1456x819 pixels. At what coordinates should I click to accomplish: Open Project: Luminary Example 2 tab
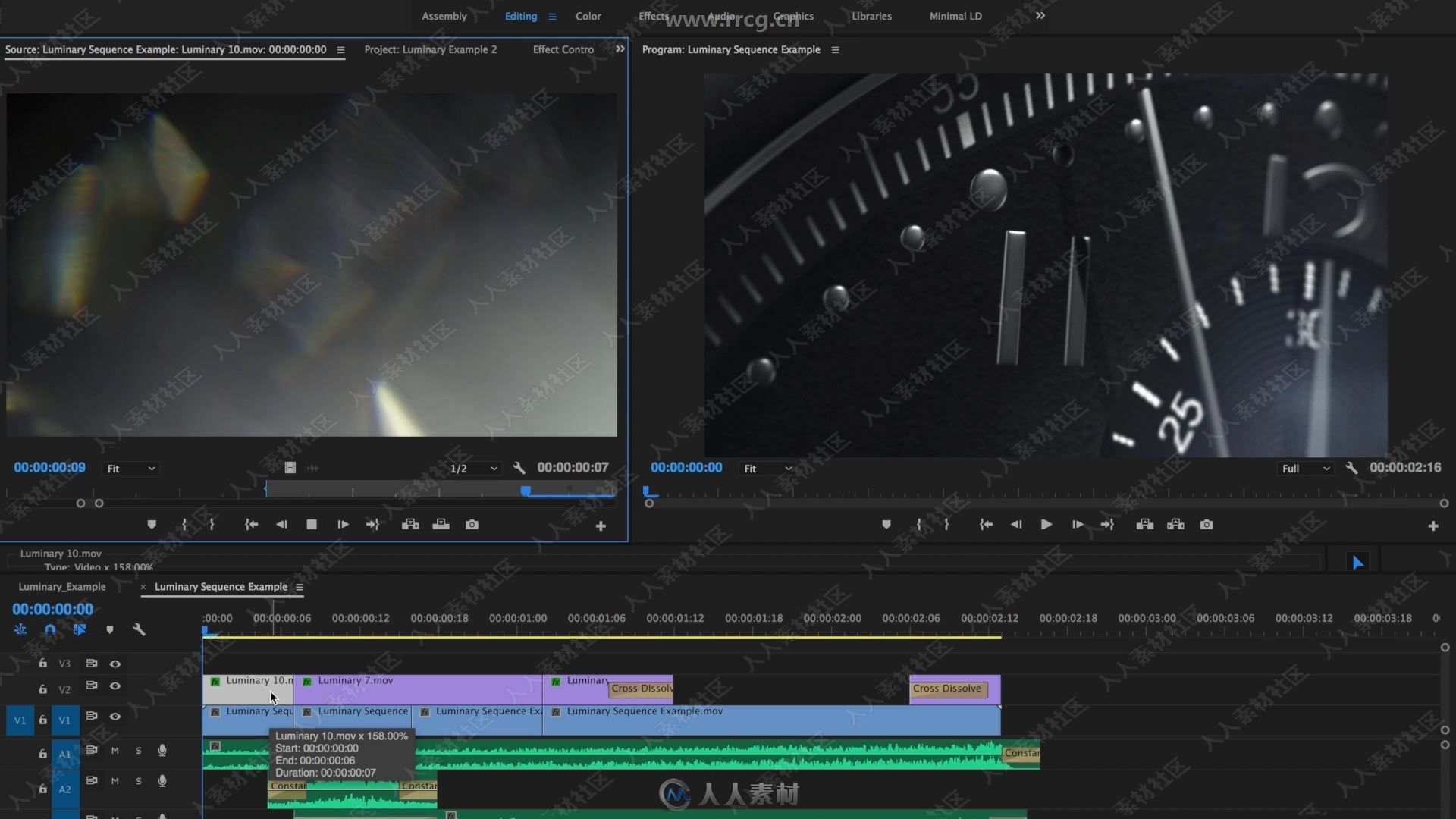tap(430, 49)
